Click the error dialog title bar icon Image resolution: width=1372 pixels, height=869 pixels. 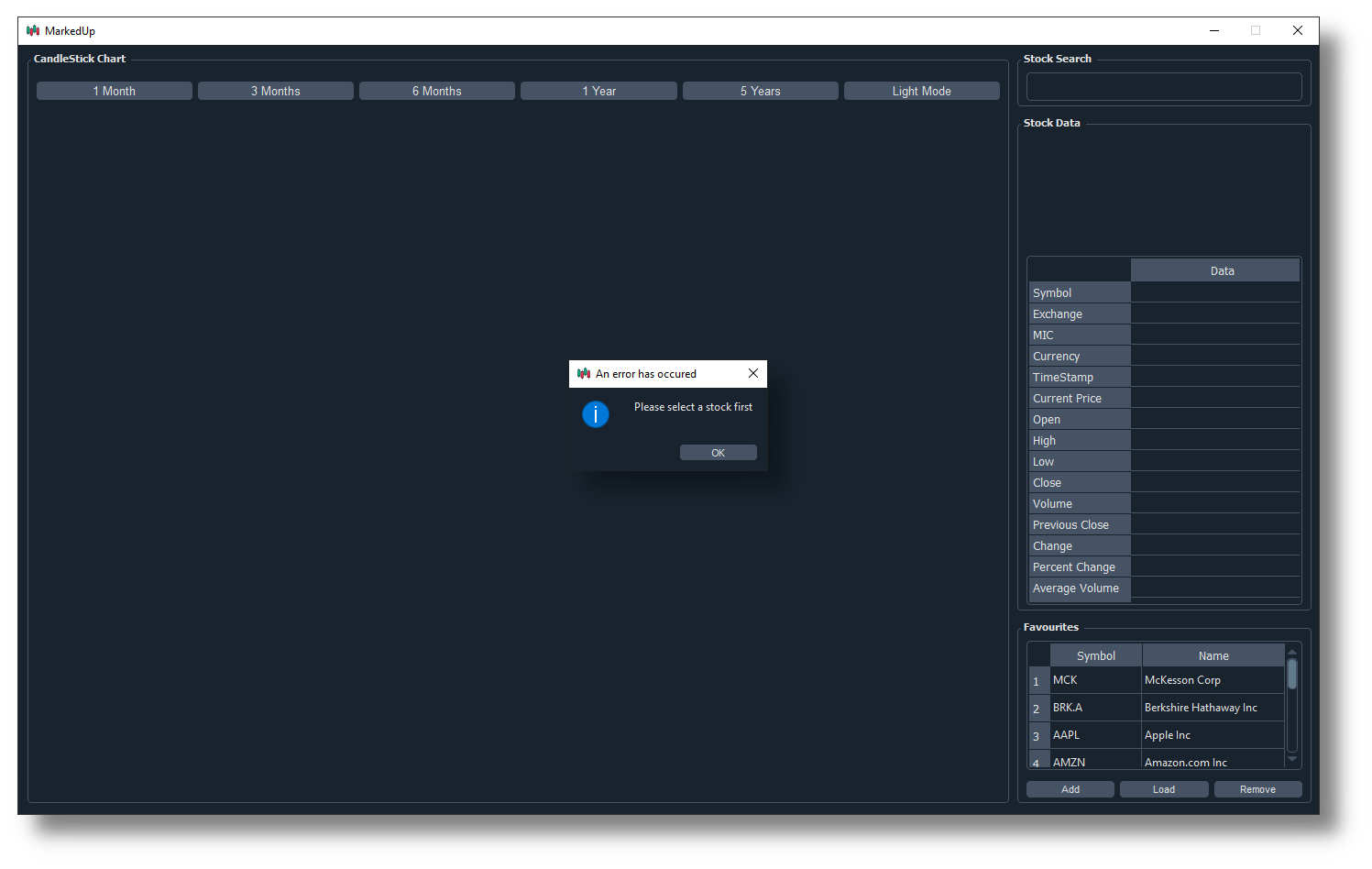(584, 373)
